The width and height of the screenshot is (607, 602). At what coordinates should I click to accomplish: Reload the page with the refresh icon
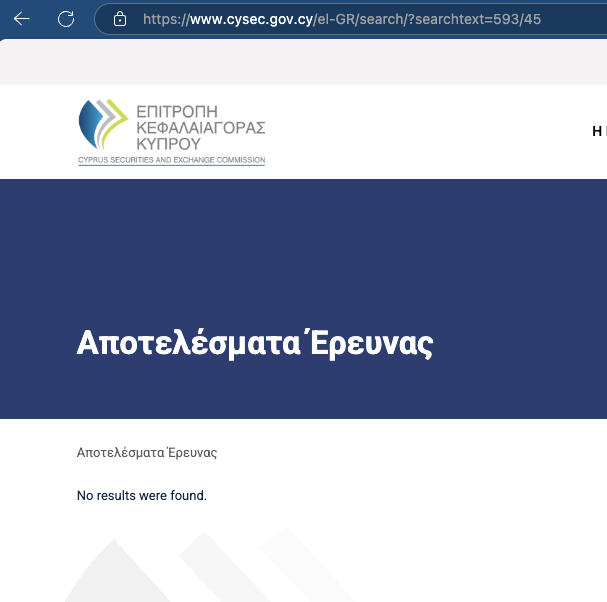click(66, 19)
